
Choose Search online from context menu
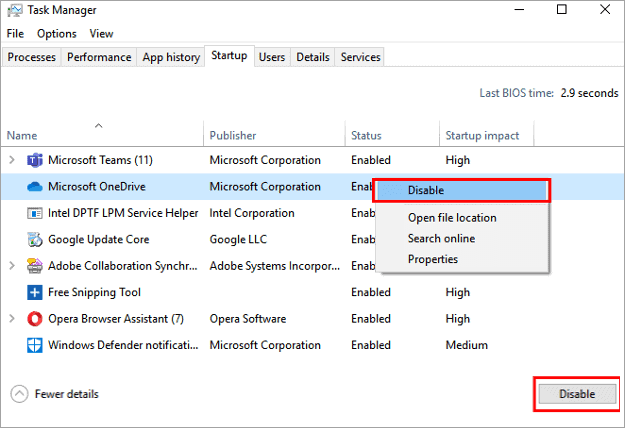441,239
